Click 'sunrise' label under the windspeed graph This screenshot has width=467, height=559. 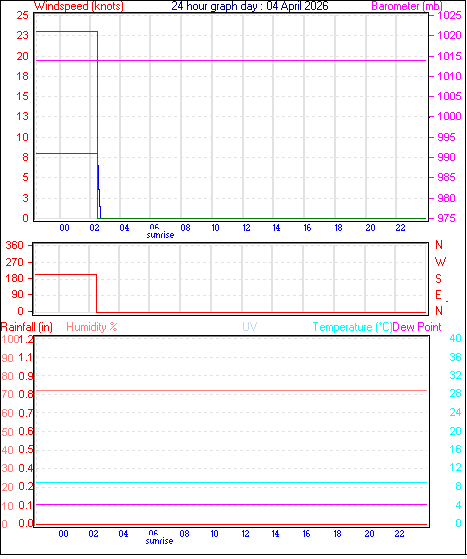[x=160, y=235]
